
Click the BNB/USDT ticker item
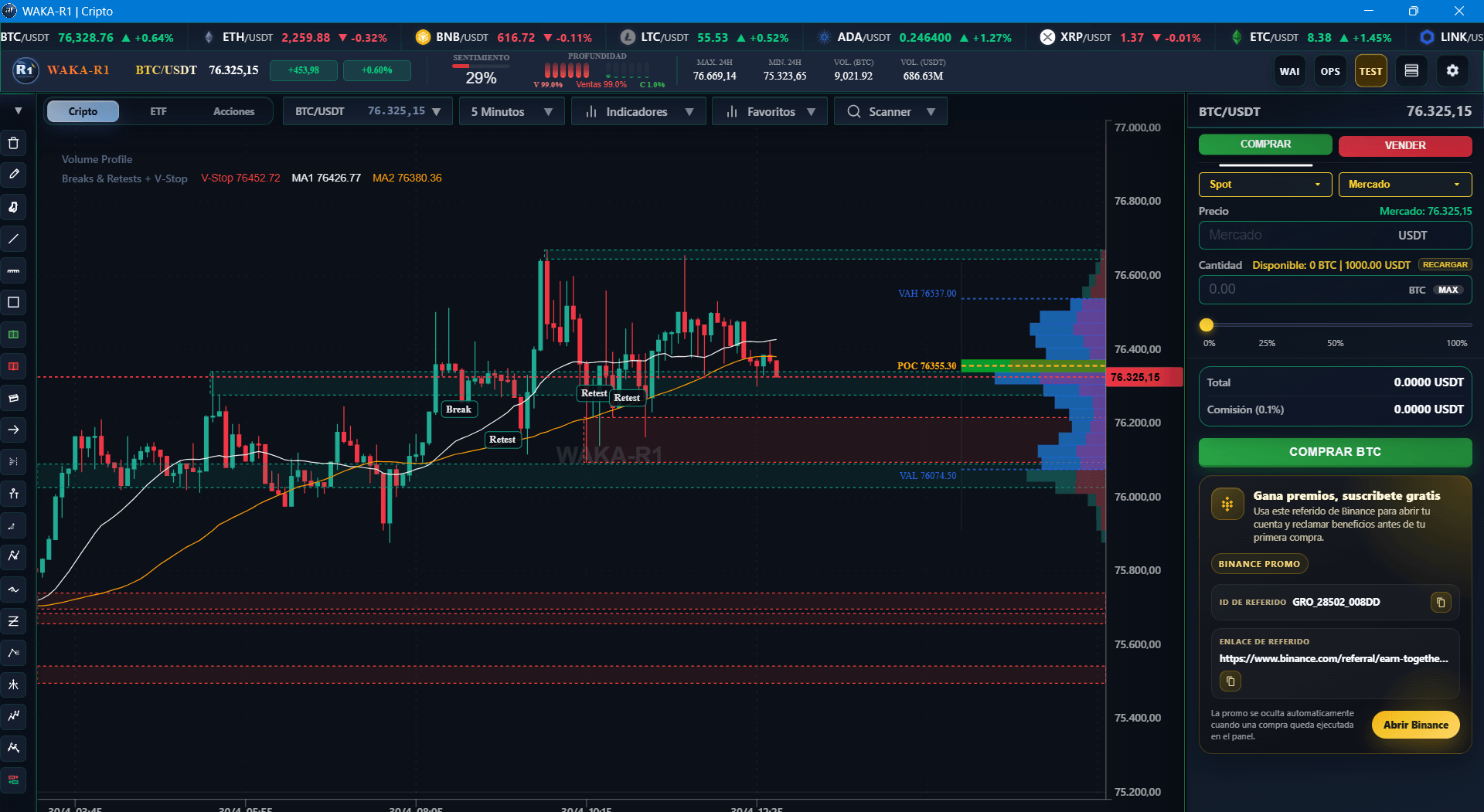(x=503, y=37)
